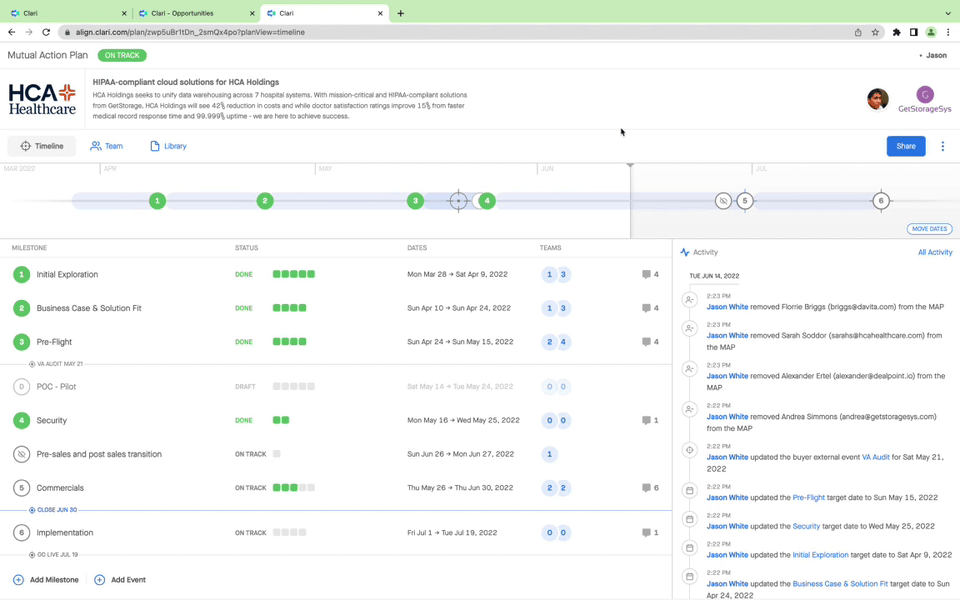Open the All Activity link
Image resolution: width=960 pixels, height=600 pixels.
pos(934,252)
